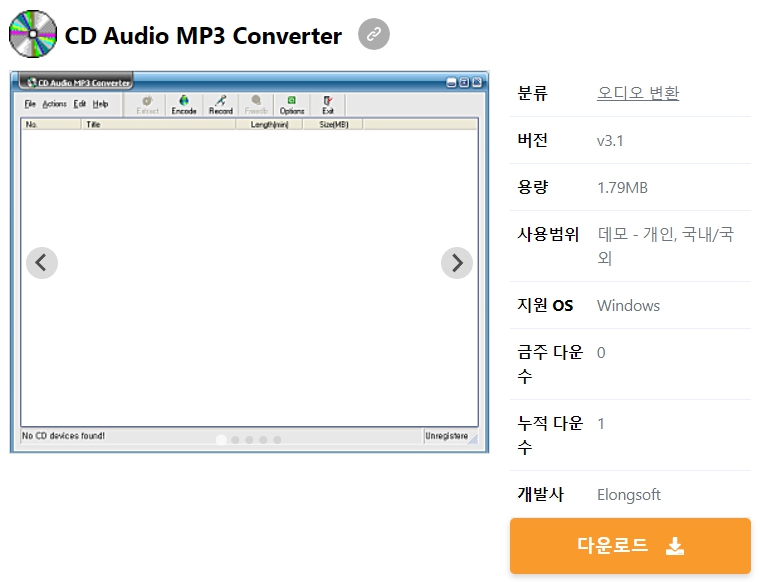The image size is (760, 582).
Task: Click the No. column header
Action: [x=51, y=125]
